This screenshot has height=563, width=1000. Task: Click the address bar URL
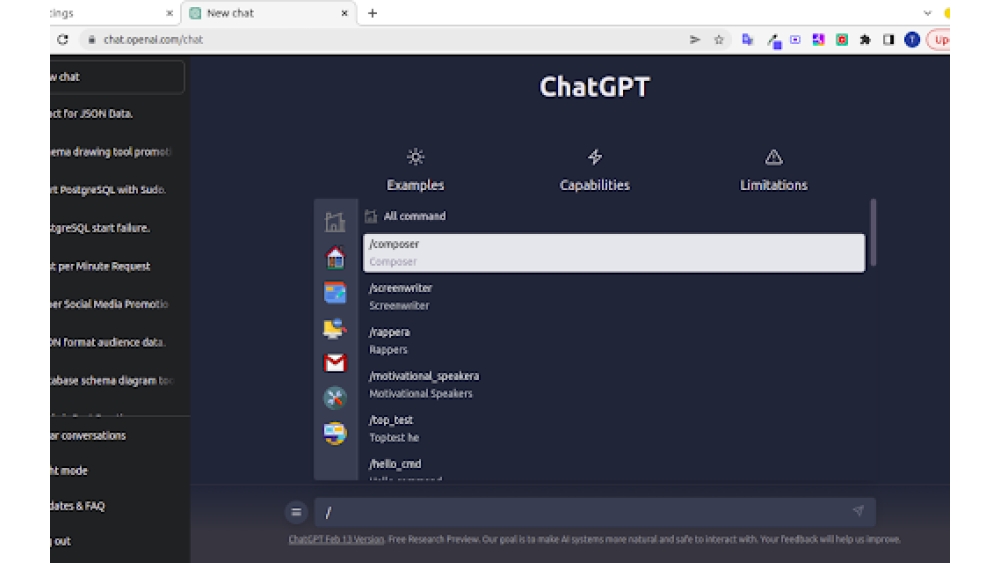(x=153, y=40)
